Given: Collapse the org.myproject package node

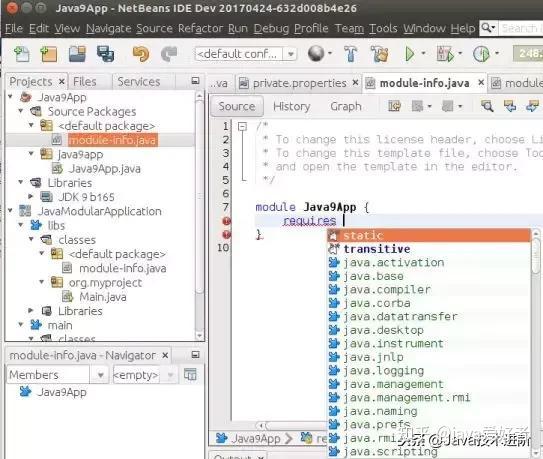Looking at the screenshot, I should click(42, 282).
